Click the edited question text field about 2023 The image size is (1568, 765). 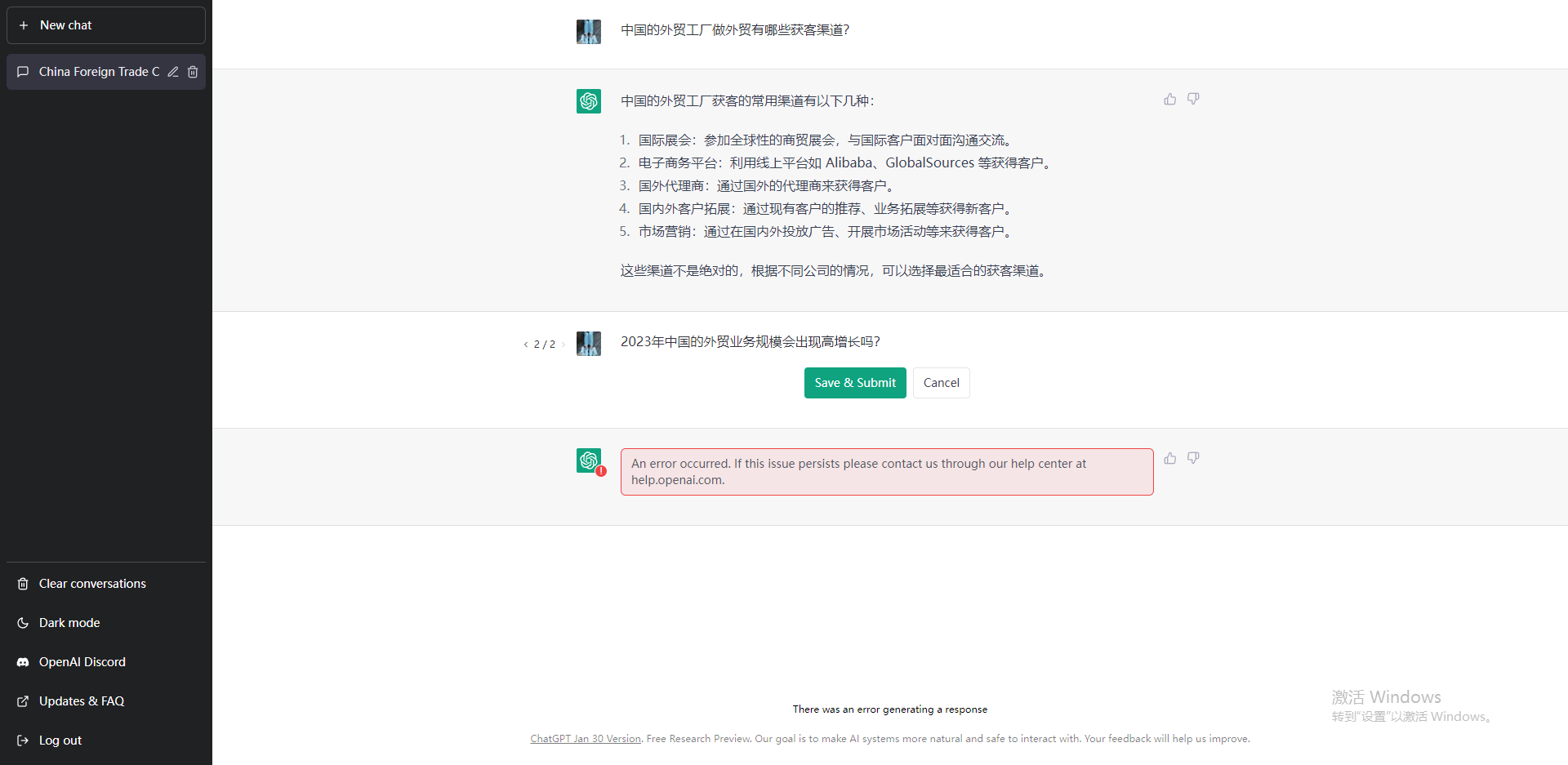pos(887,341)
